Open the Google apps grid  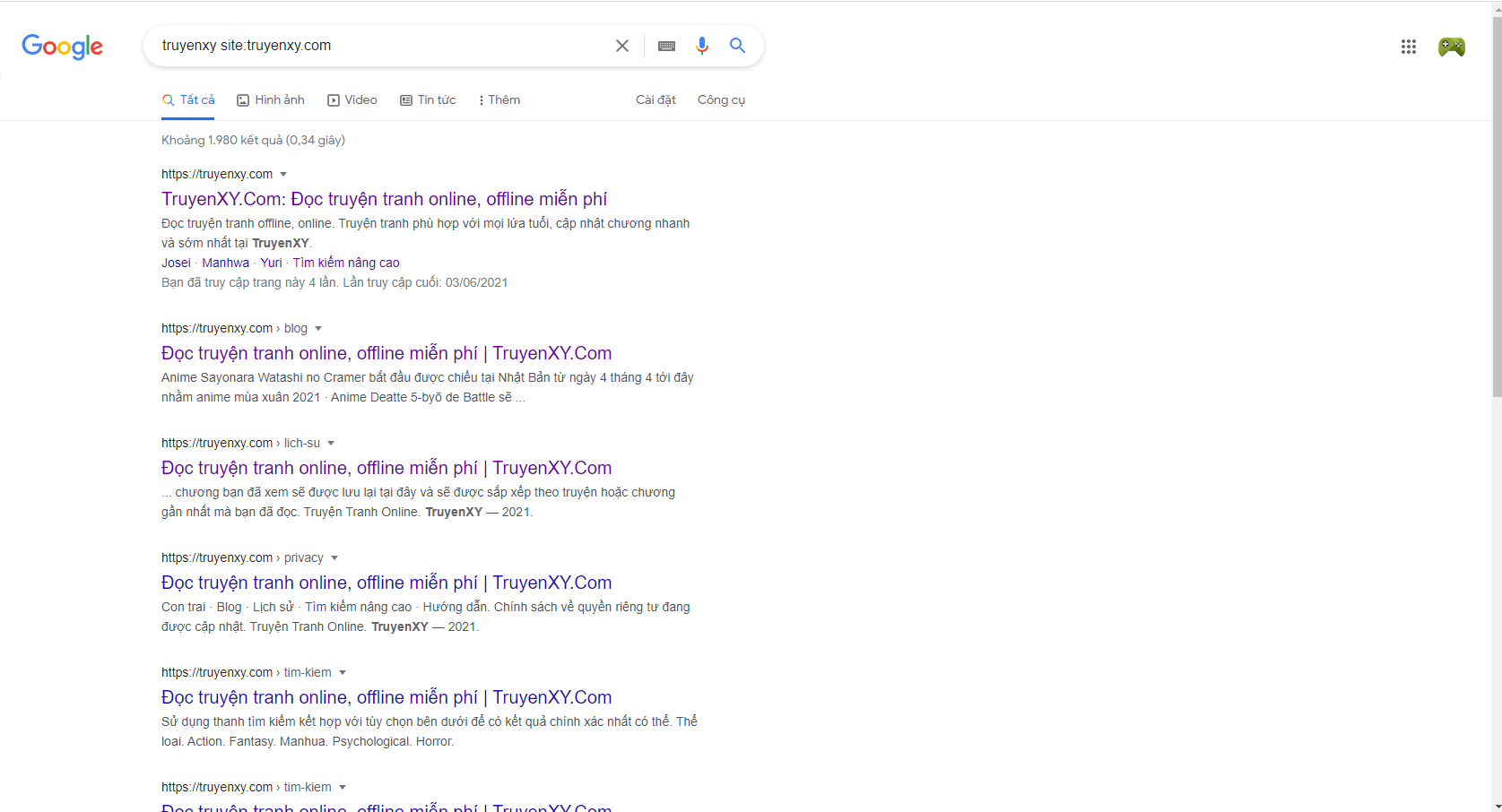1409,47
